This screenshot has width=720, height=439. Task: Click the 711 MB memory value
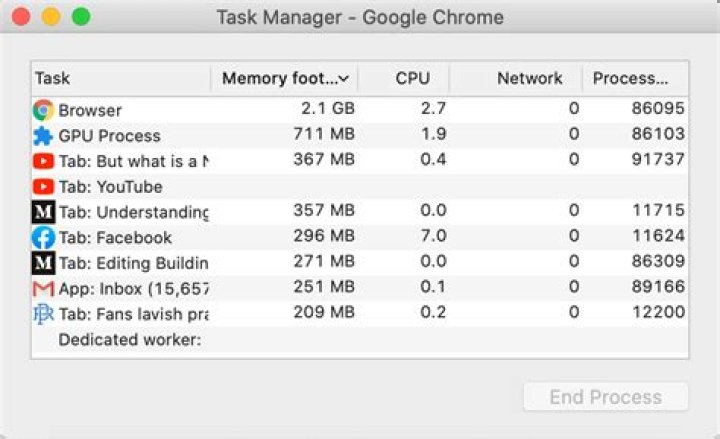(324, 134)
